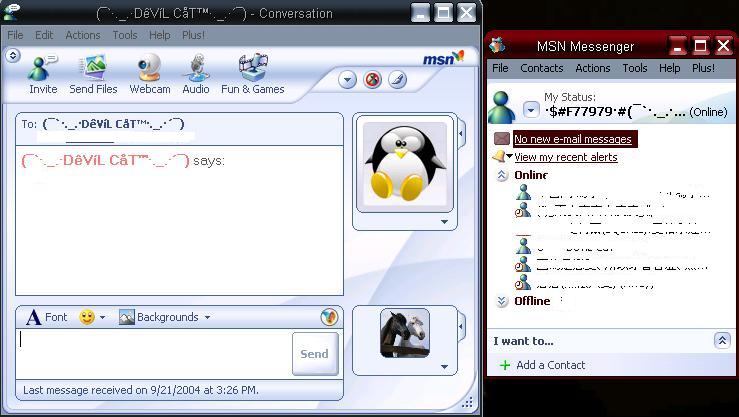
Task: Click in the message text box
Action: (x=154, y=354)
